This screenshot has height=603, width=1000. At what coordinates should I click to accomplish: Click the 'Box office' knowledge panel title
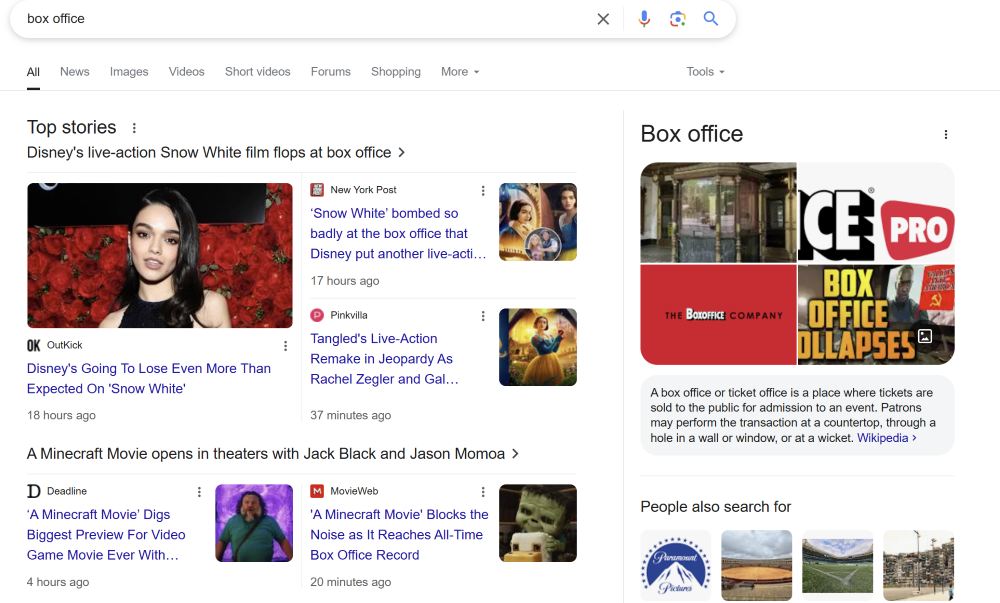point(691,134)
